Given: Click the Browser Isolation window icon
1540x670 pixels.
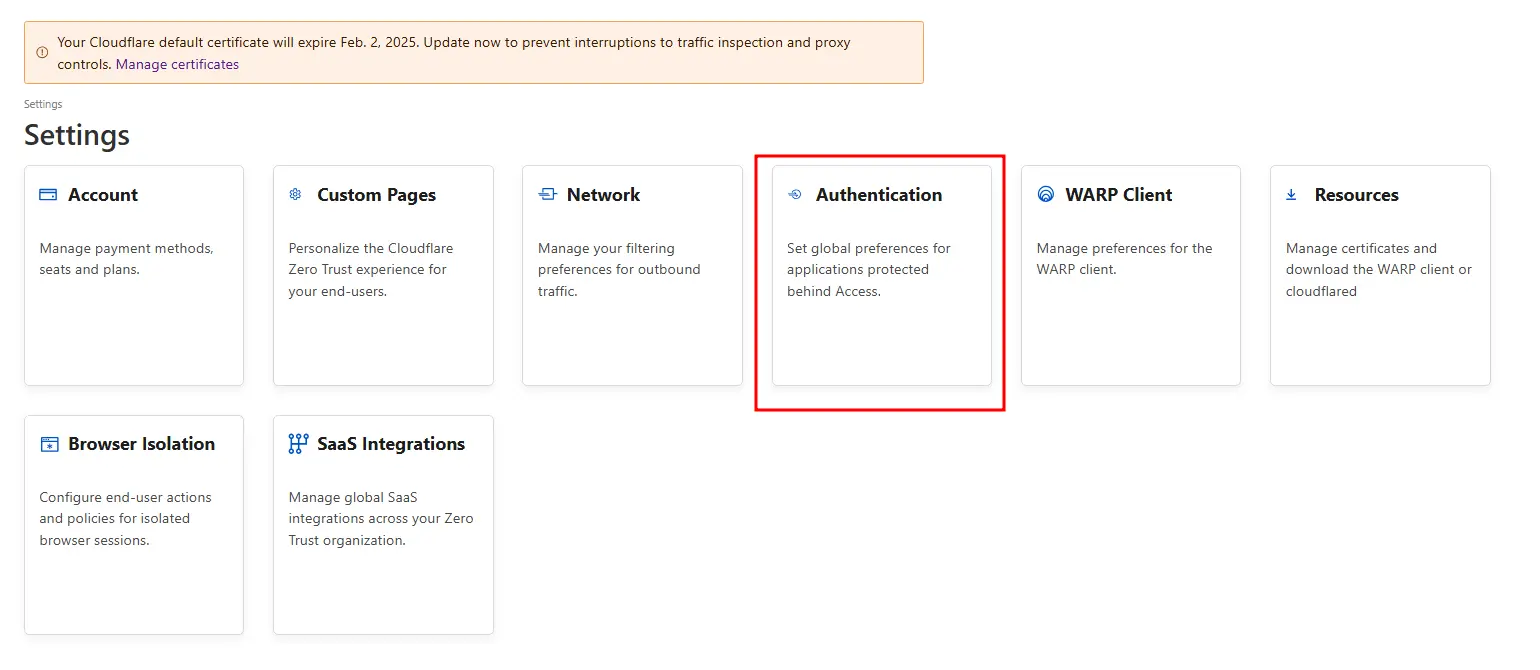Looking at the screenshot, I should 49,444.
